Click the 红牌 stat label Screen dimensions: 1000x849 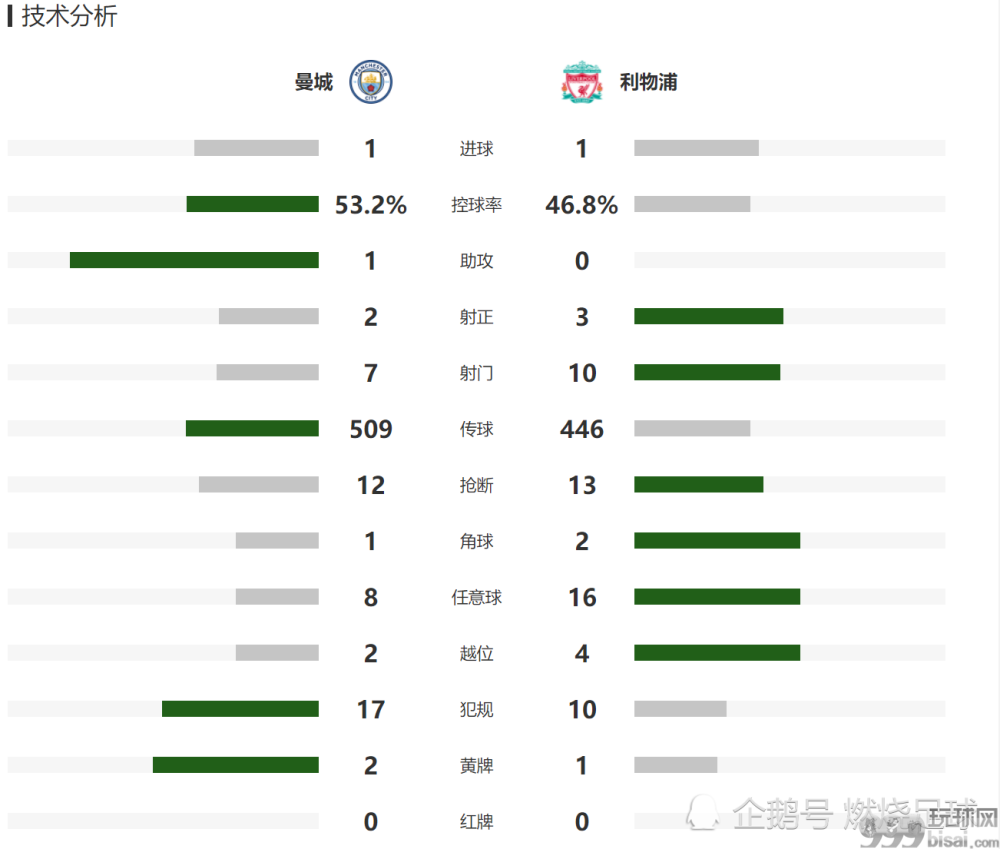coord(476,822)
